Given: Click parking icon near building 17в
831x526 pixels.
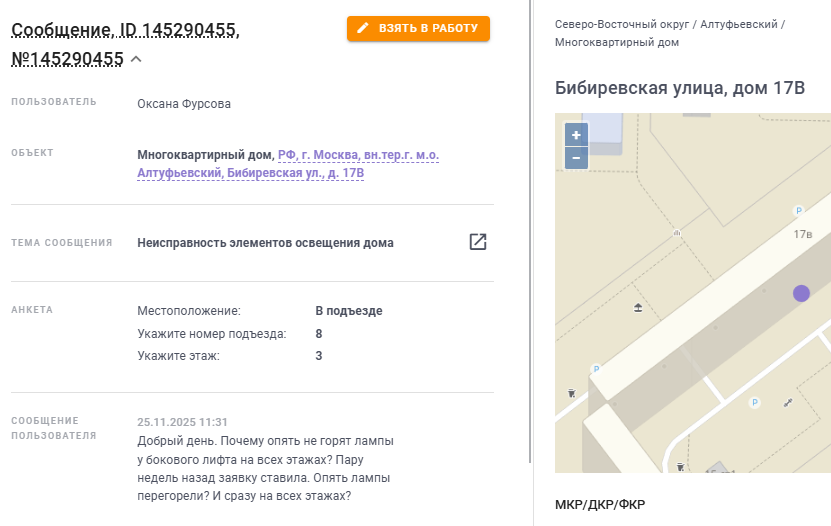Looking at the screenshot, I should click(x=798, y=211).
